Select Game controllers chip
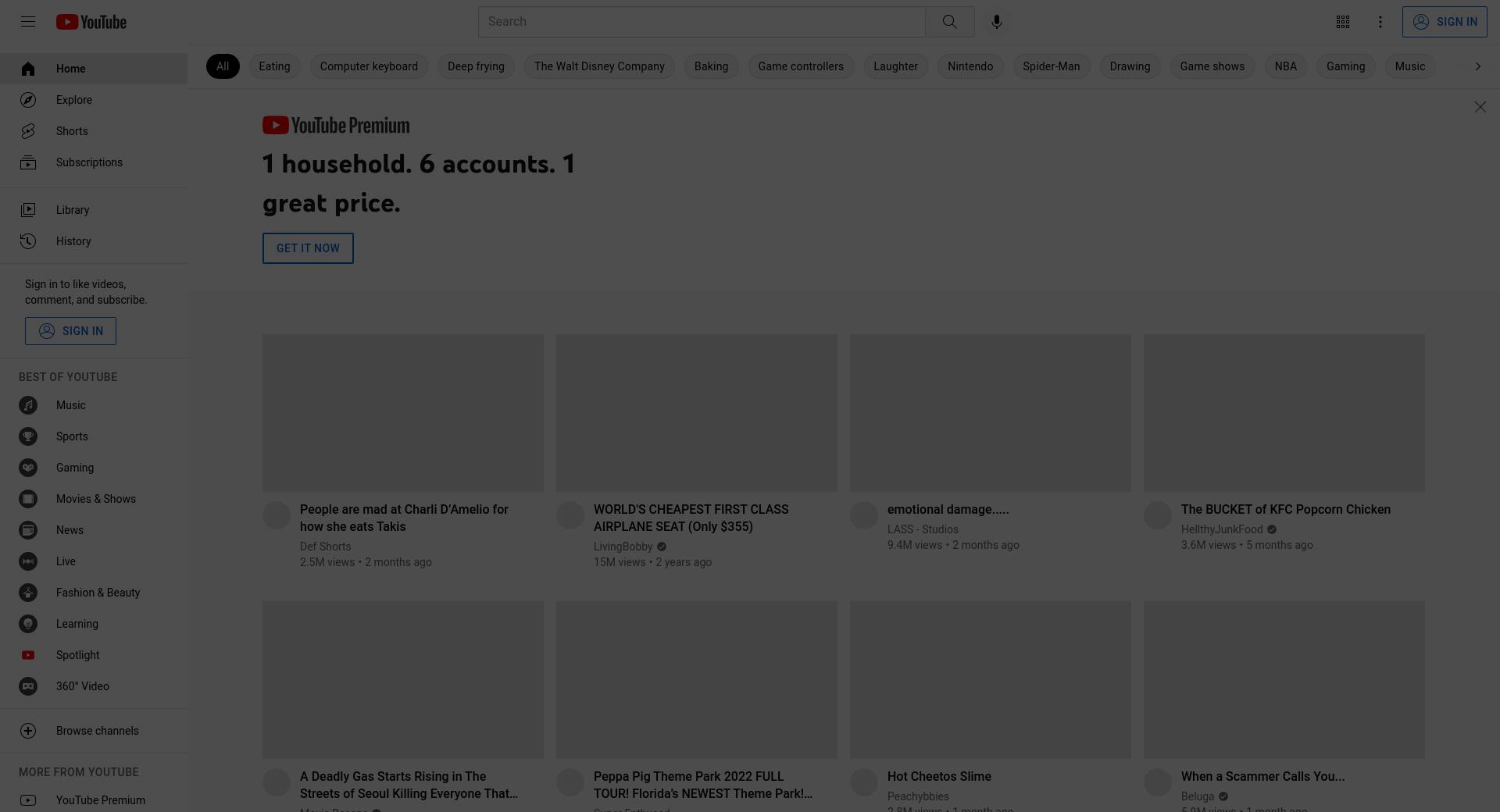Image resolution: width=1500 pixels, height=812 pixels. tap(801, 66)
